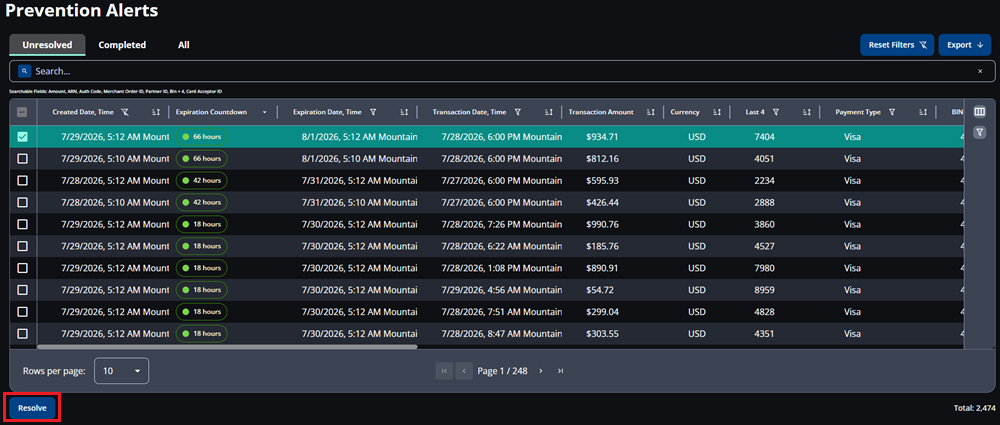
Task: Check the row with amount $185.76
Action: 22,246
